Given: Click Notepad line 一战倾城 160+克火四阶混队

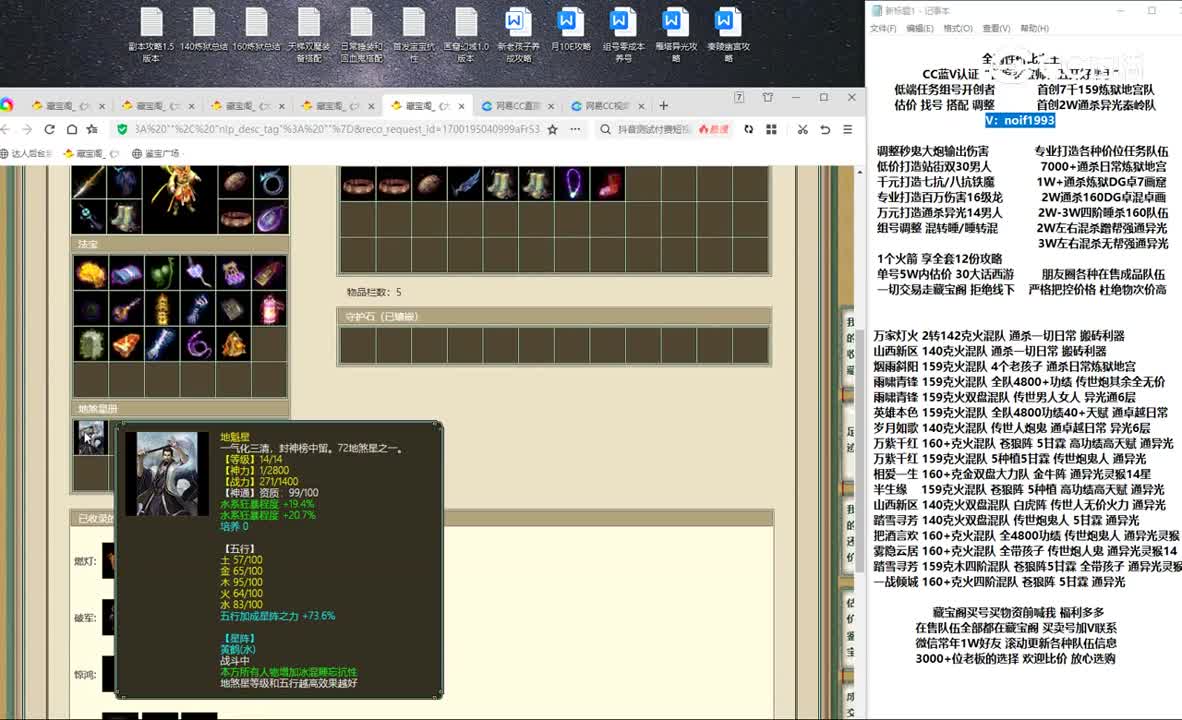Looking at the screenshot, I should pyautogui.click(x=999, y=582).
